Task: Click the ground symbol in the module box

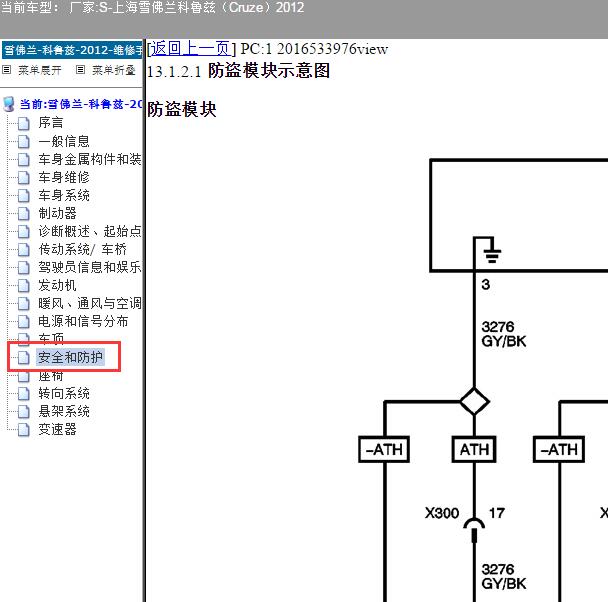Action: [x=492, y=255]
